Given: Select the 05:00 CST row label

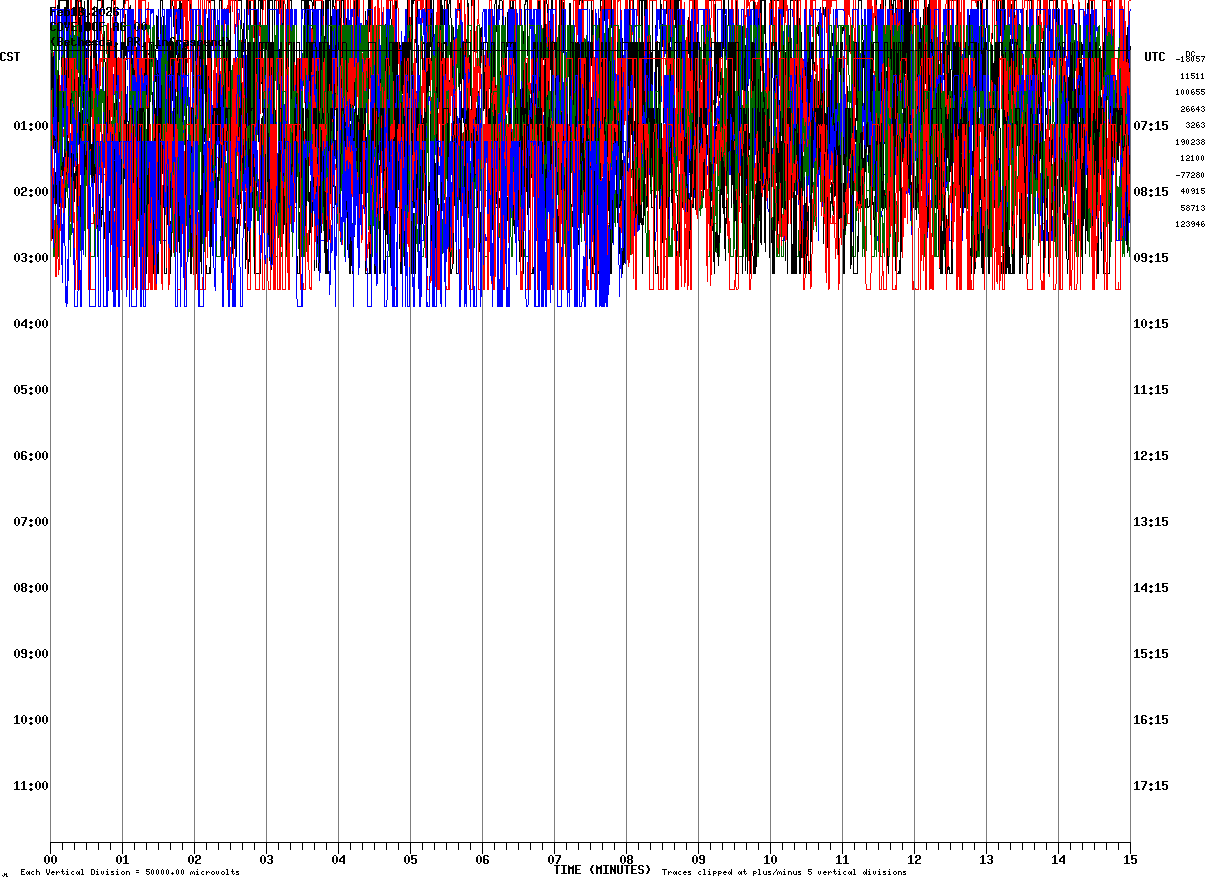Looking at the screenshot, I should pos(31,390).
